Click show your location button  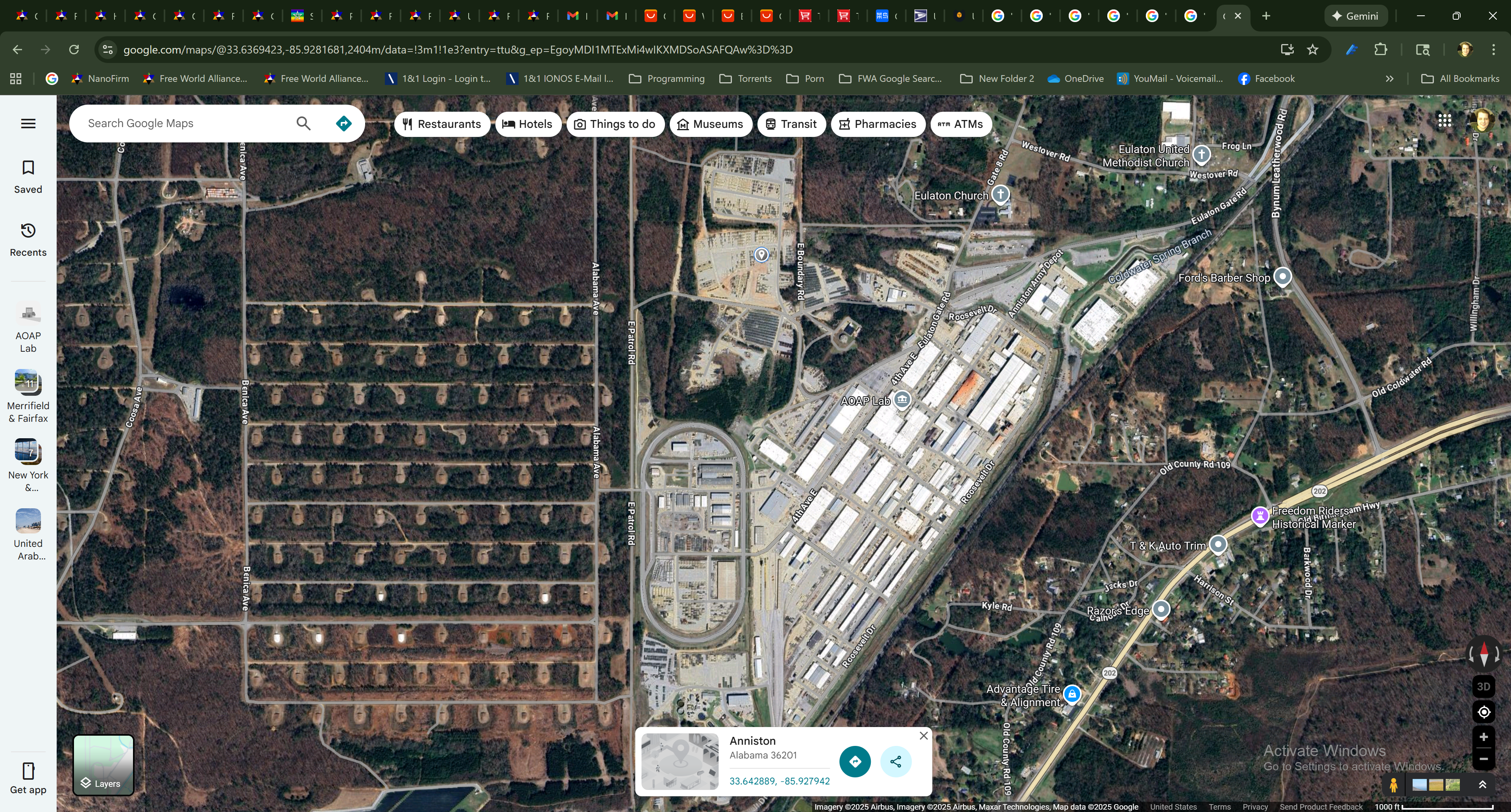pos(1483,712)
